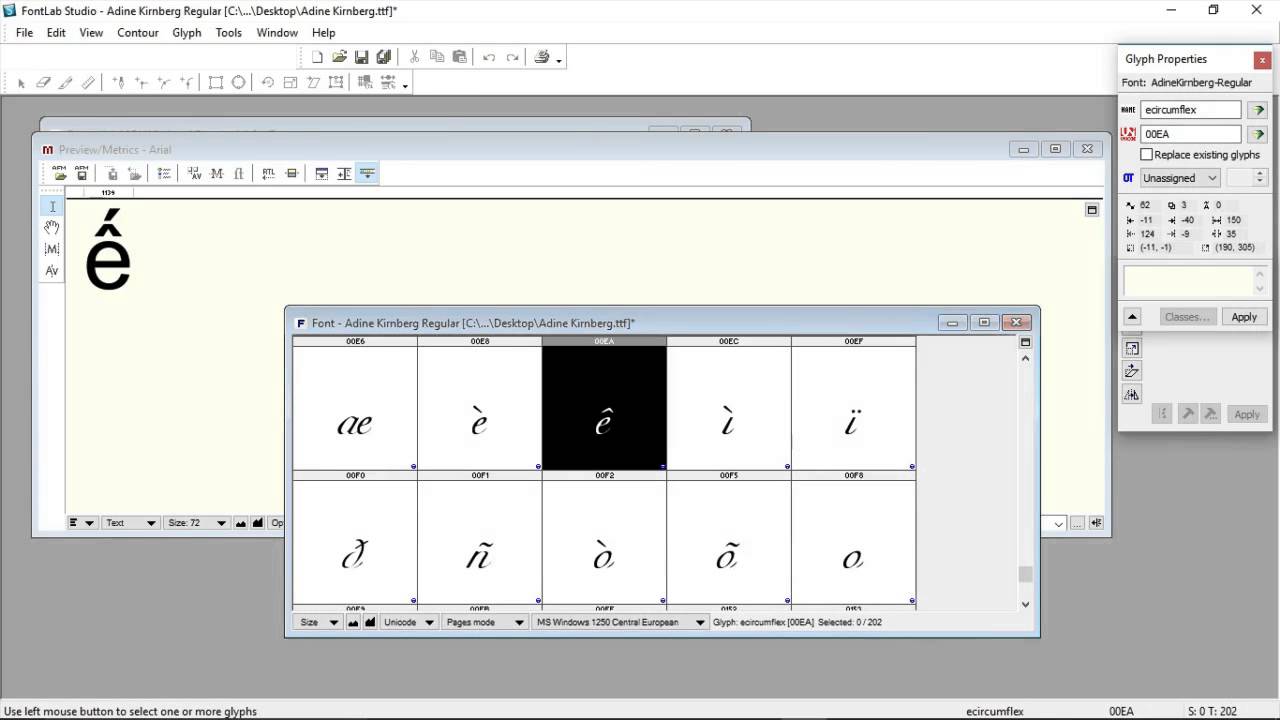The image size is (1280, 720).
Task: Open the Contour menu
Action: coord(138,33)
